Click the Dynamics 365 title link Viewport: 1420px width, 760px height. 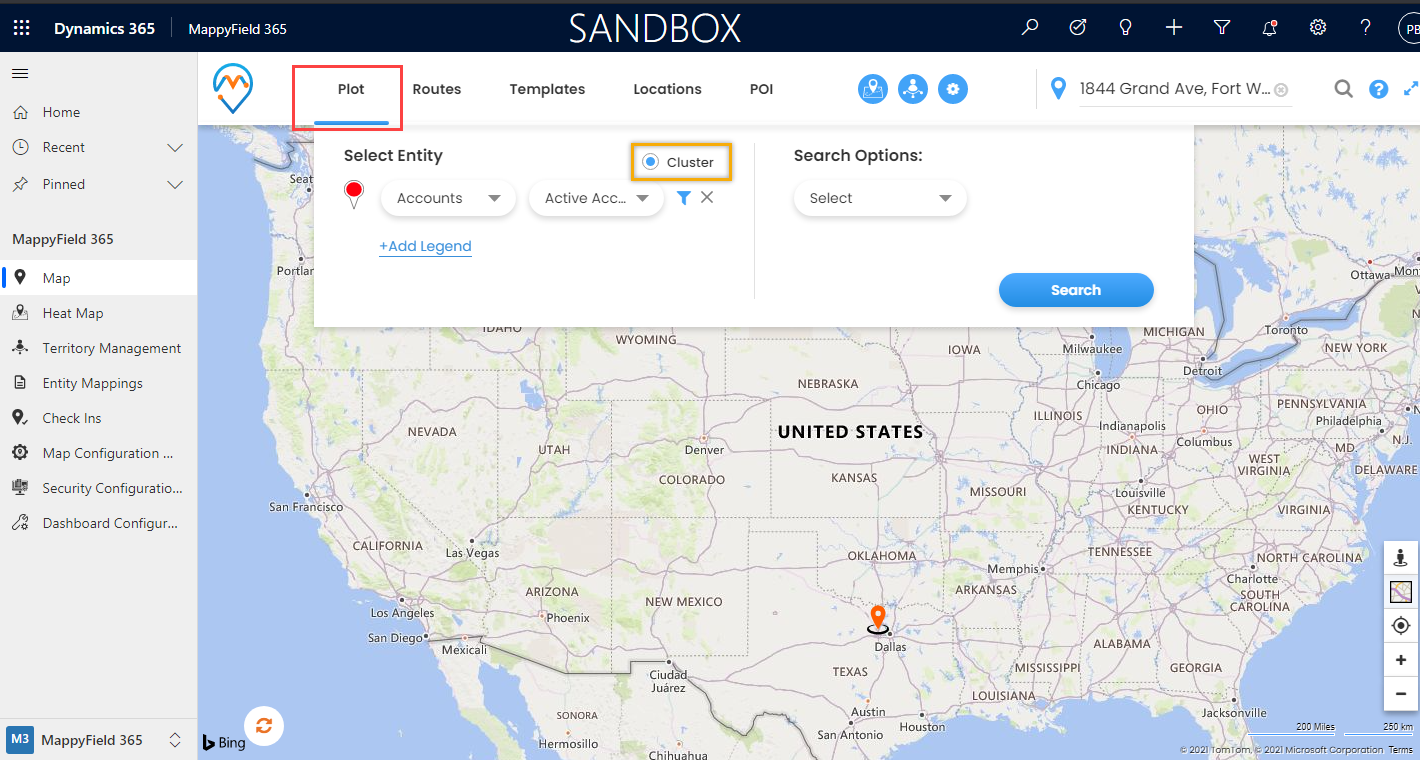(x=104, y=28)
